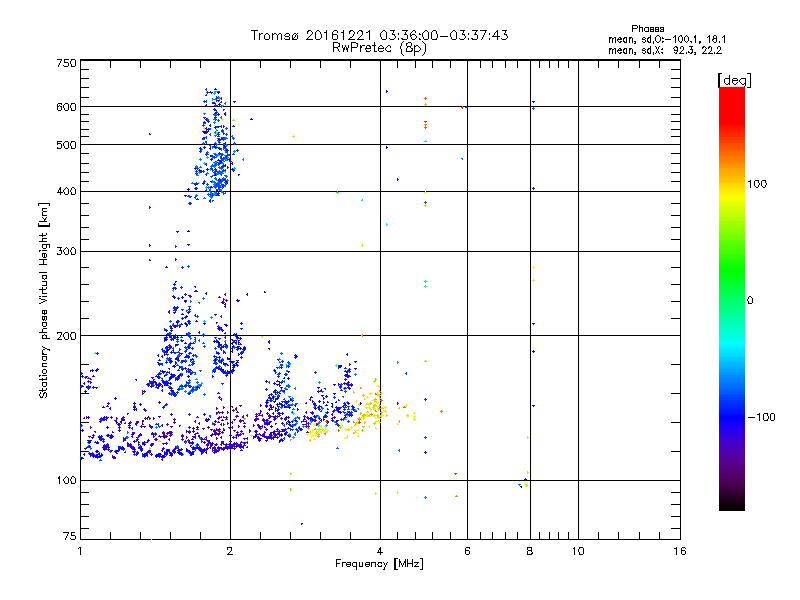Click the colorbar label '100'
The width and height of the screenshot is (800, 600).
pyautogui.click(x=757, y=184)
